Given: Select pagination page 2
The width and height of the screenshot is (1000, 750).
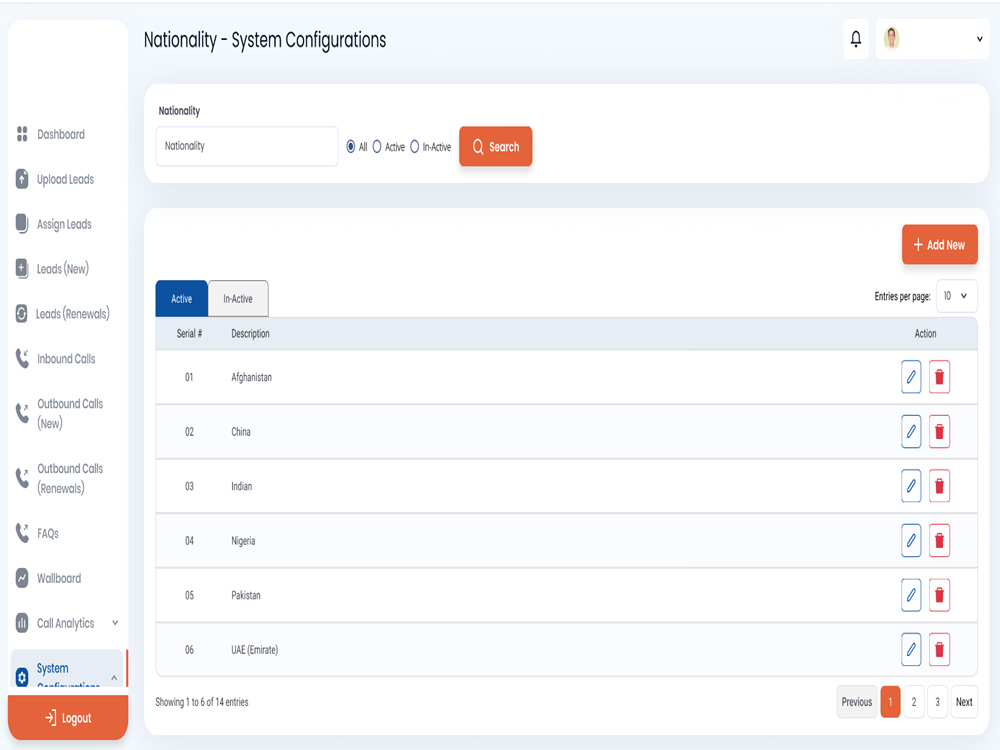Looking at the screenshot, I should [x=914, y=702].
